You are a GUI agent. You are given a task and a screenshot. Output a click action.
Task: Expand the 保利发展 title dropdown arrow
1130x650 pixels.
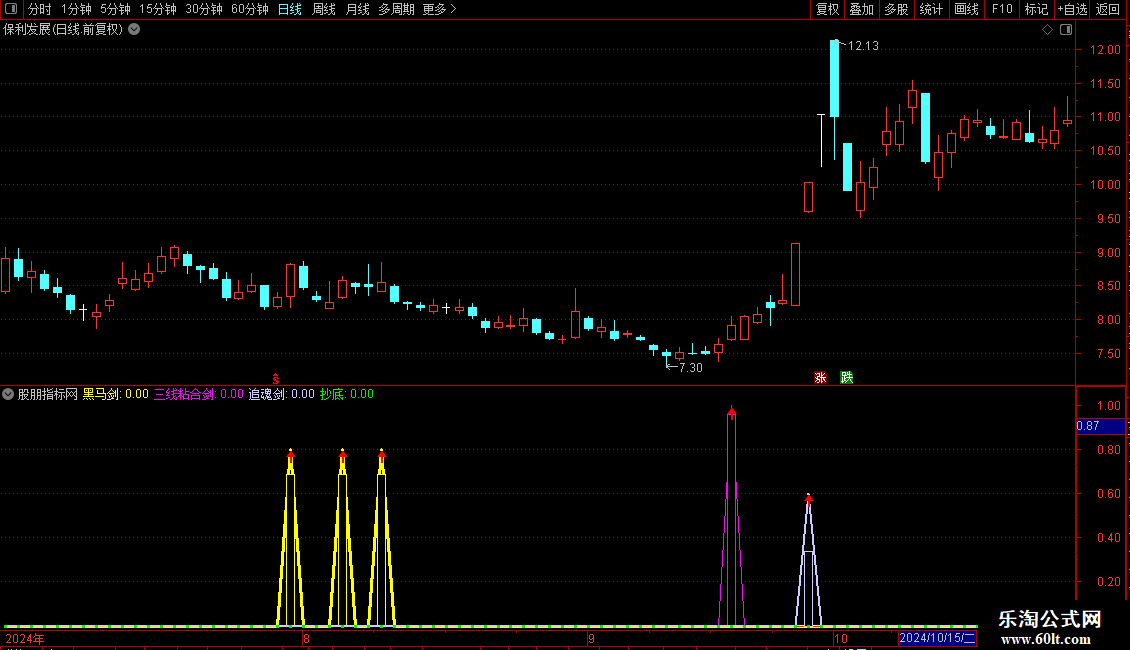134,30
